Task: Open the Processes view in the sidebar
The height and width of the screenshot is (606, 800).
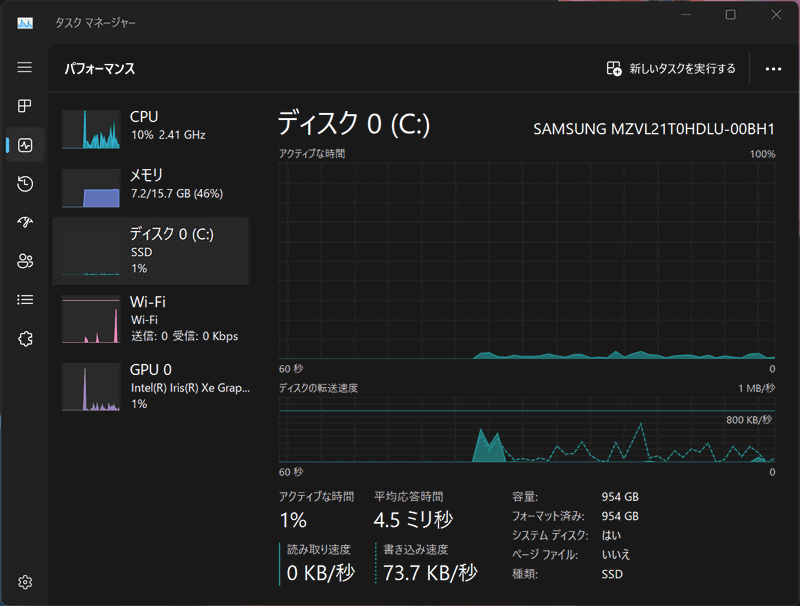Action: [x=25, y=106]
